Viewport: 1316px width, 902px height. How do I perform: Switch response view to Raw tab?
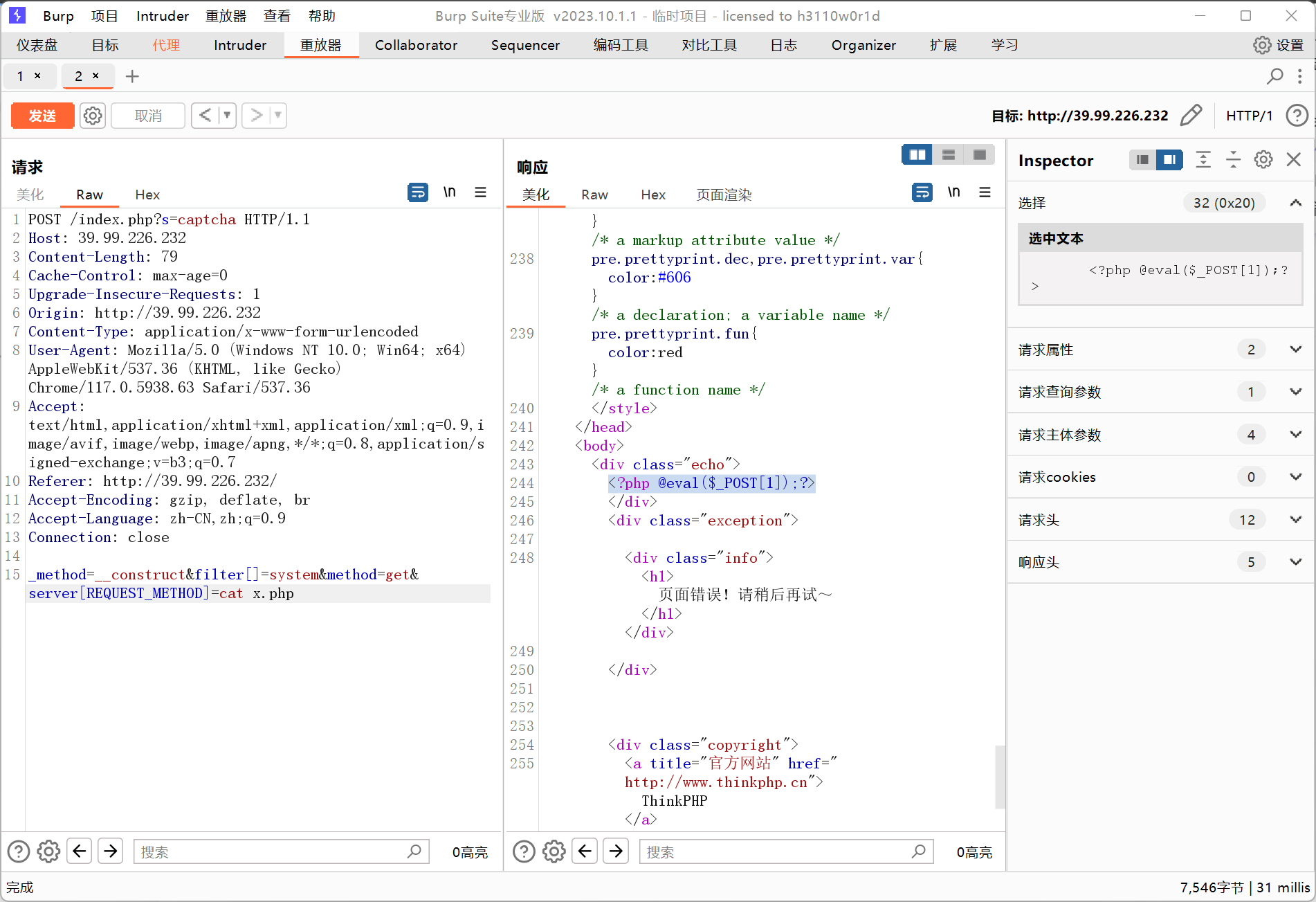(x=594, y=195)
